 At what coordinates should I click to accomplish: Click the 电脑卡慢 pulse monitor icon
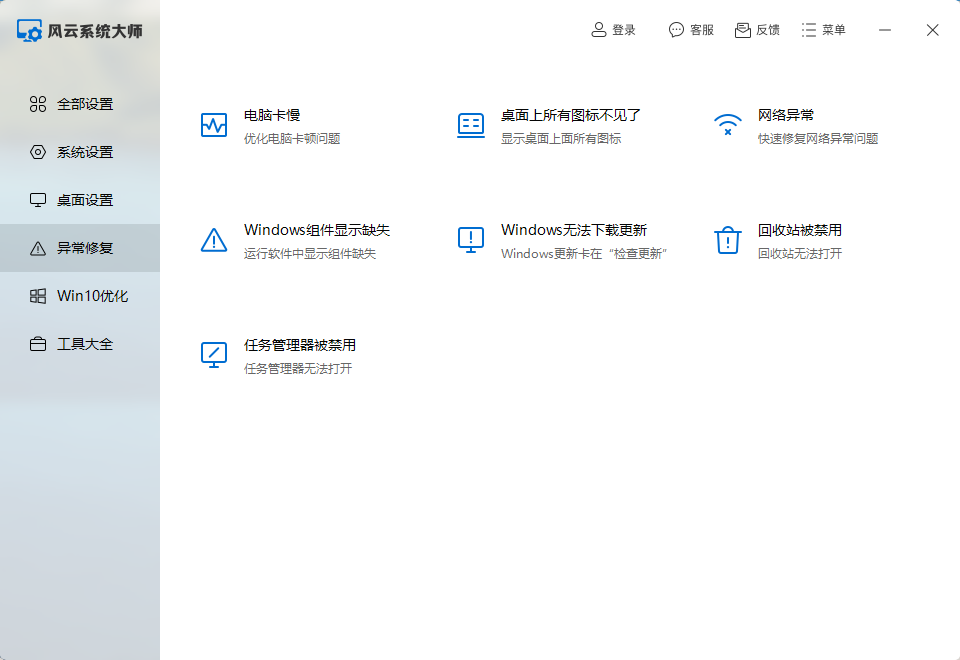214,125
